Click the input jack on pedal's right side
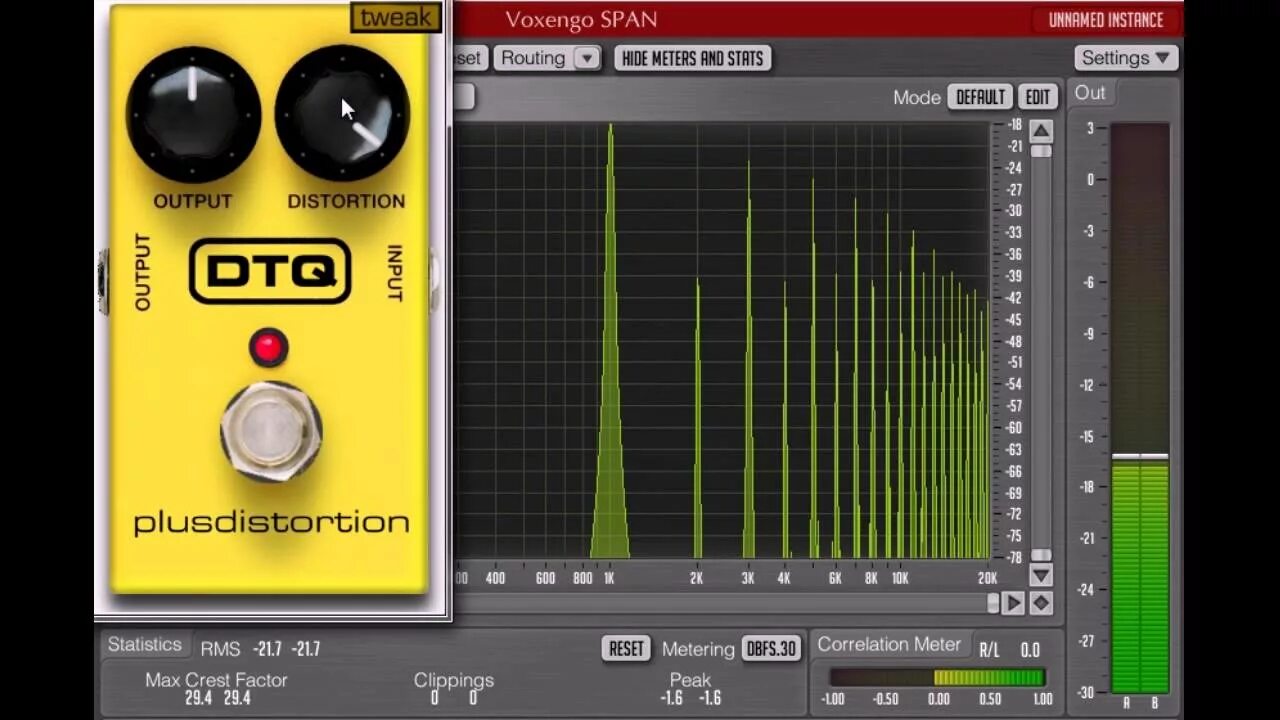The image size is (1280, 720). tap(434, 280)
